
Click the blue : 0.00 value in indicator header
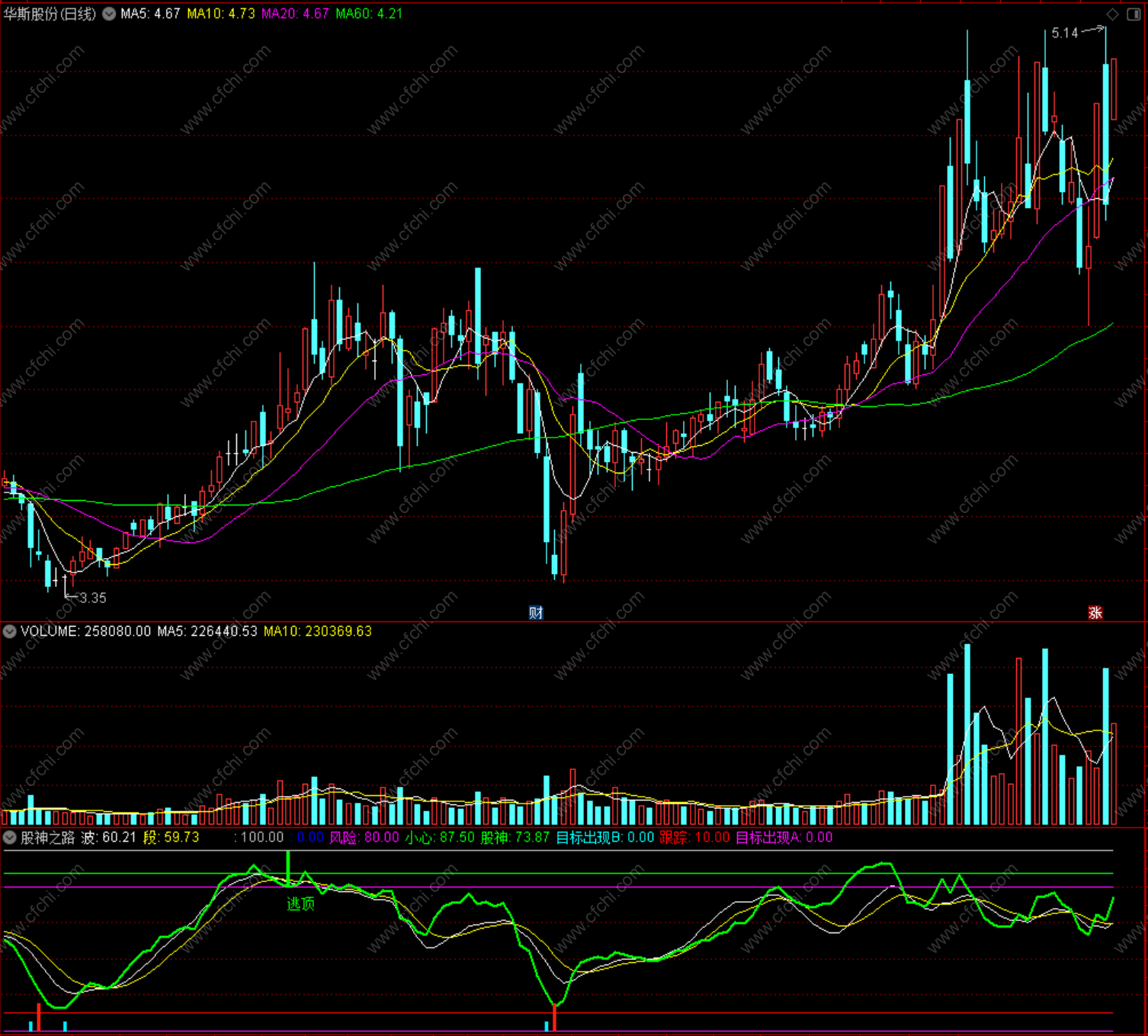307,837
